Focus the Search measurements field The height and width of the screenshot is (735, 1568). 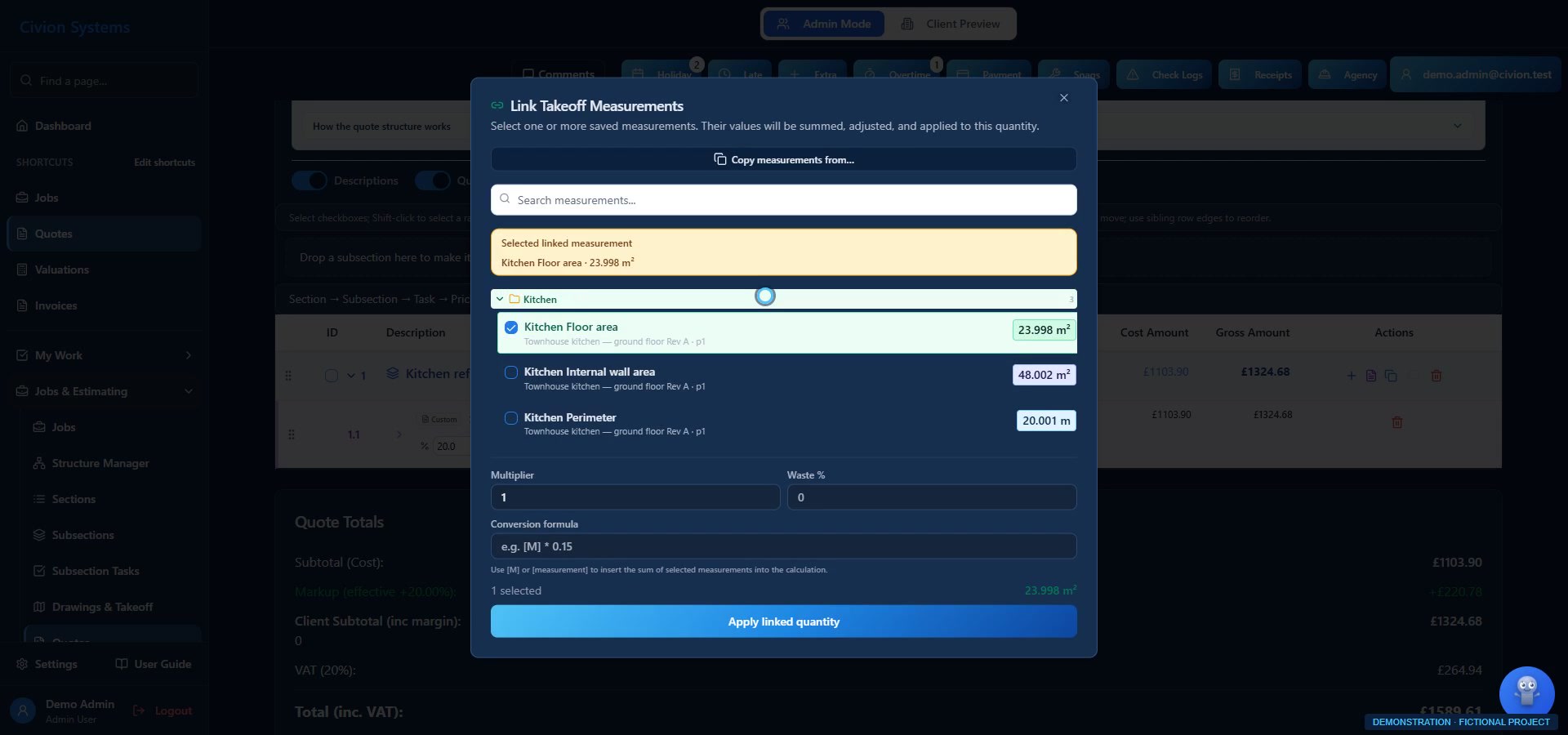point(783,200)
